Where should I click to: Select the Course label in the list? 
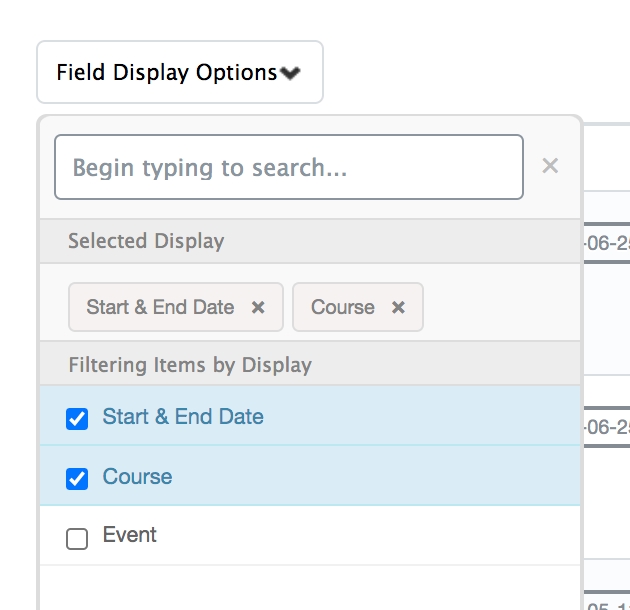point(137,477)
